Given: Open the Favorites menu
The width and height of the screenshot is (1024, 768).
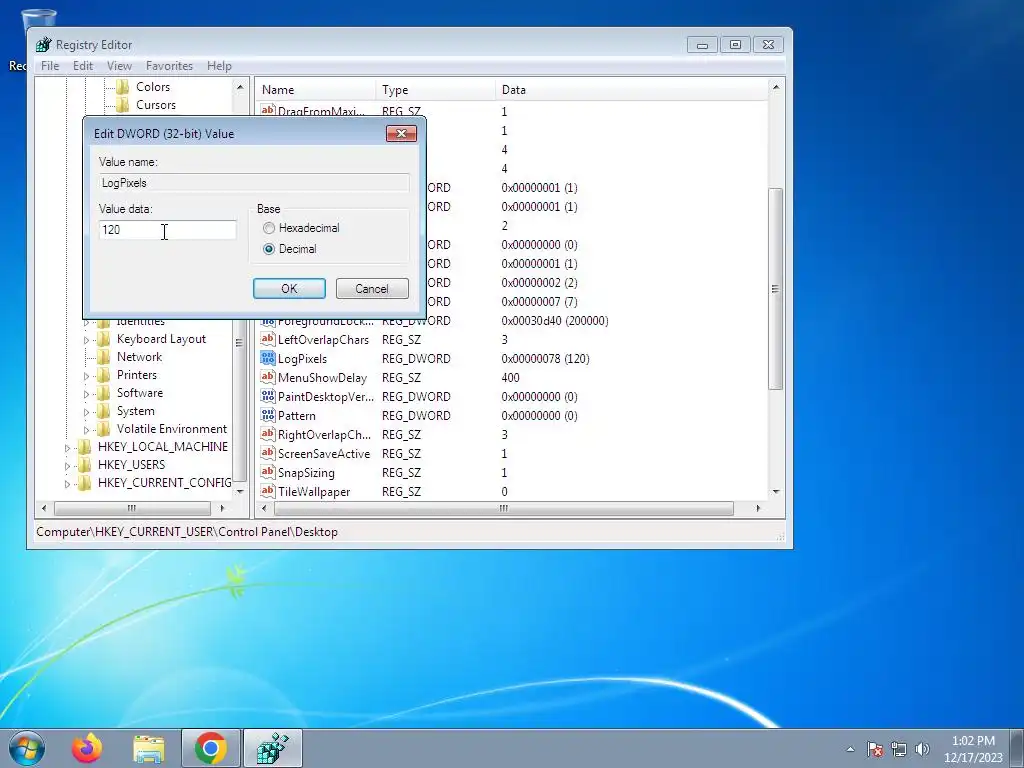Looking at the screenshot, I should 169,66.
